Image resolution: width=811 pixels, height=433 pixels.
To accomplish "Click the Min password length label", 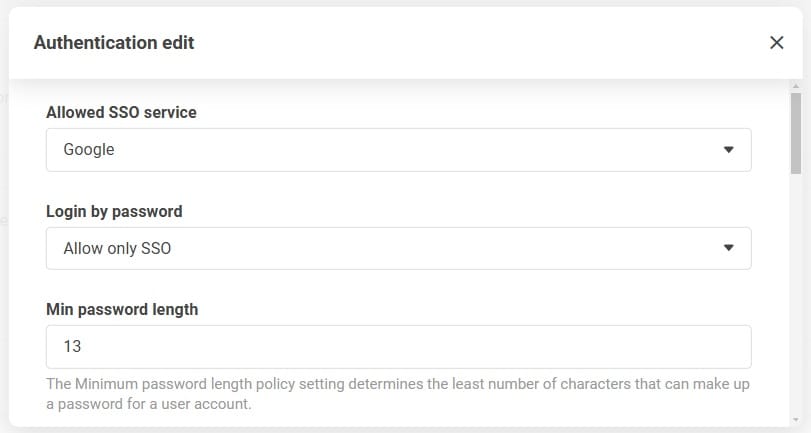I will click(x=122, y=309).
